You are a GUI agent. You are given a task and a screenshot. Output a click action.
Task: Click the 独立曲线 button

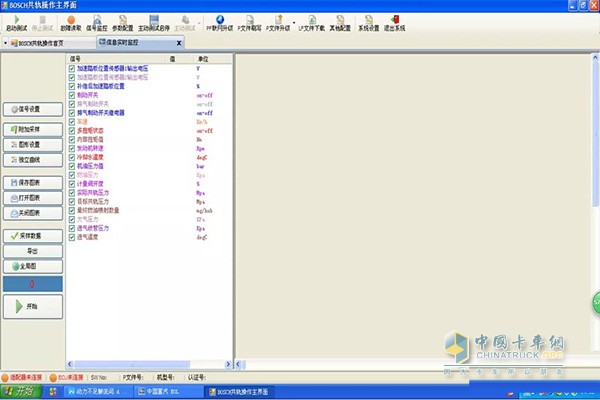(33, 160)
